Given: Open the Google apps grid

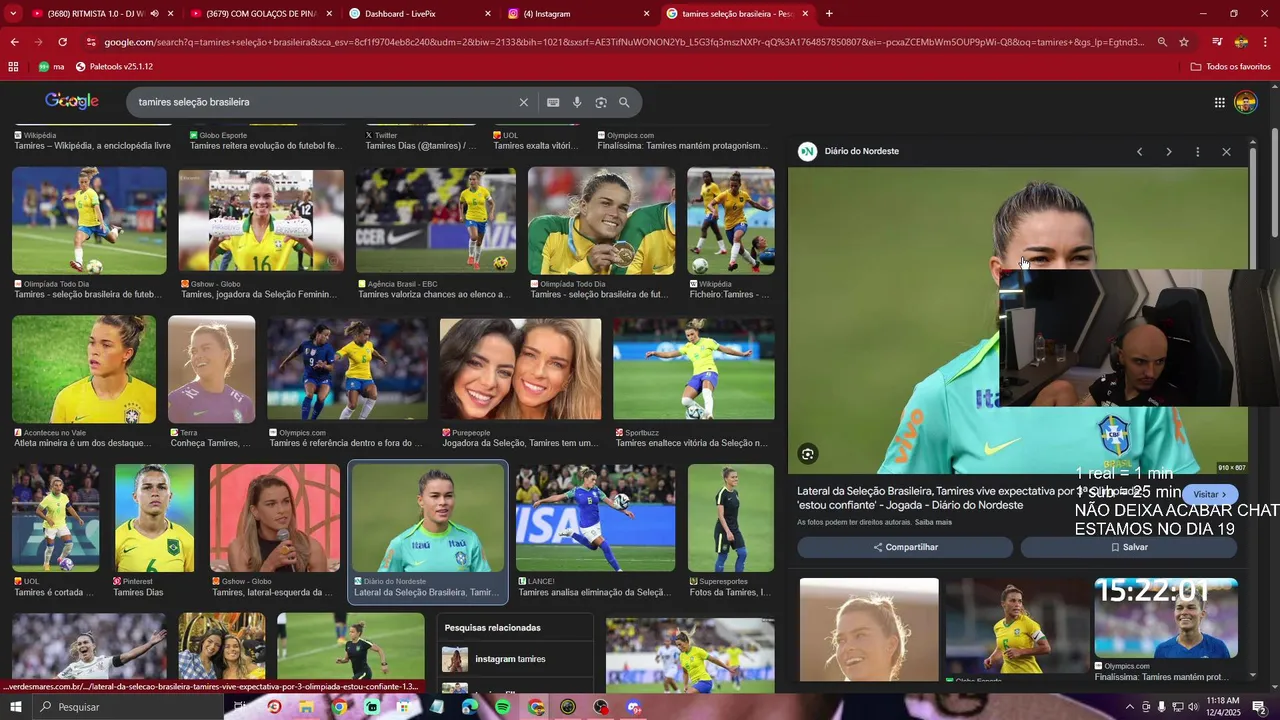Looking at the screenshot, I should click(1220, 102).
